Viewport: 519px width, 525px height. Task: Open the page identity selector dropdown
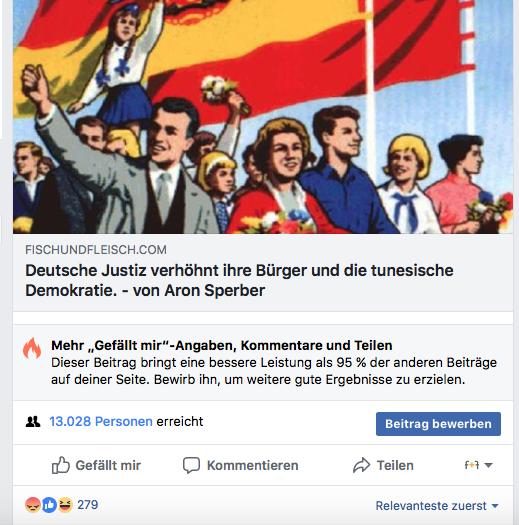pyautogui.click(x=478, y=465)
